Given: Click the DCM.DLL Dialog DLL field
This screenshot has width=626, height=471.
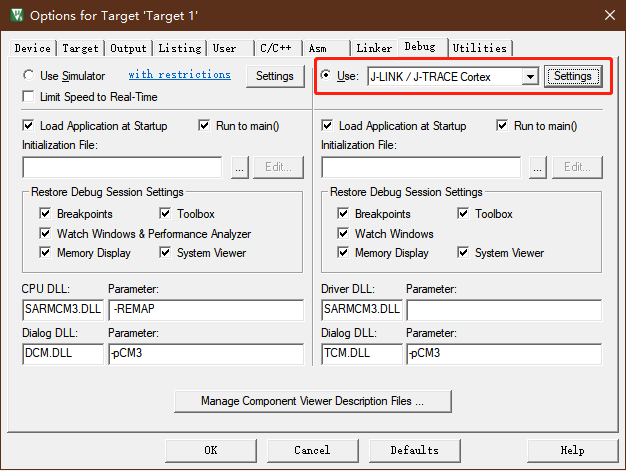Looking at the screenshot, I should pyautogui.click(x=63, y=354).
